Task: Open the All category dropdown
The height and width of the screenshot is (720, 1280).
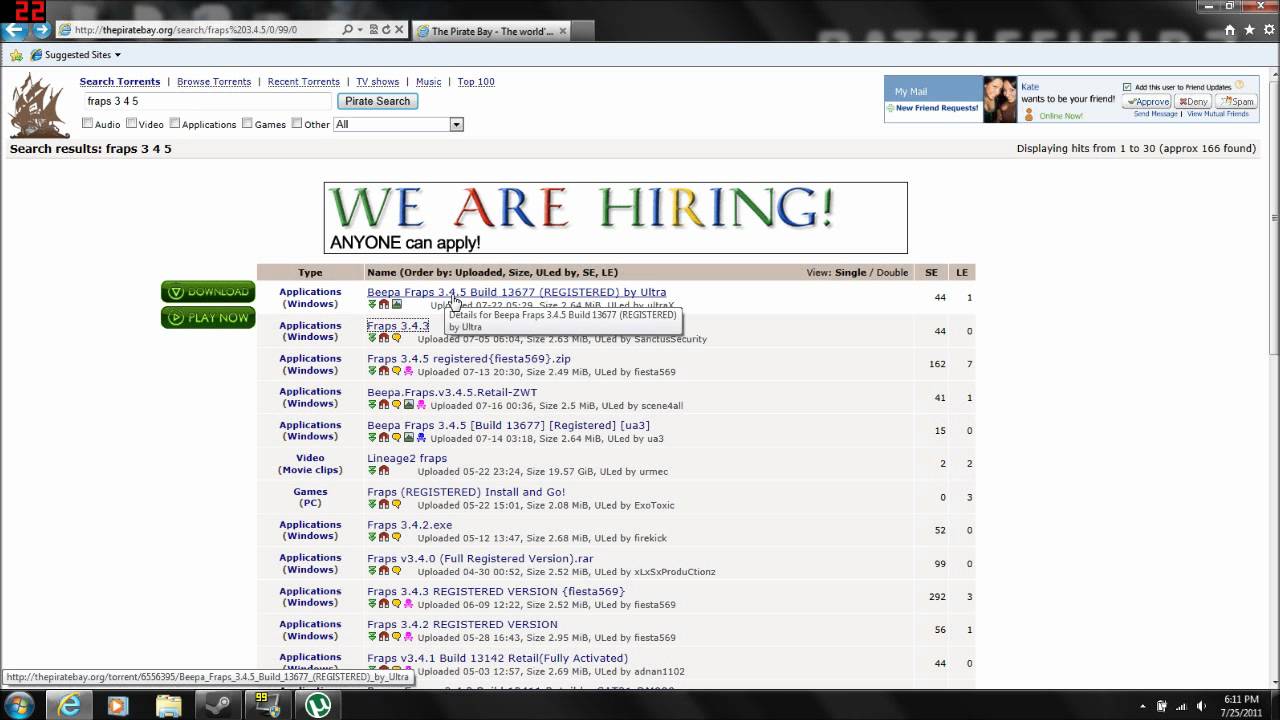Action: point(398,124)
